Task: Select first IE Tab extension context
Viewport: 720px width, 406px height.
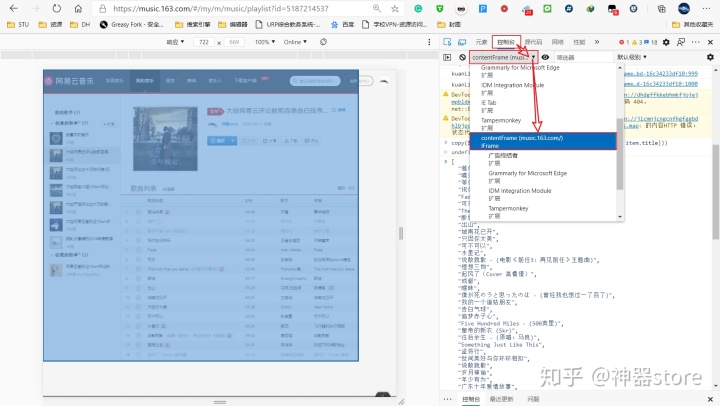Action: (543, 107)
